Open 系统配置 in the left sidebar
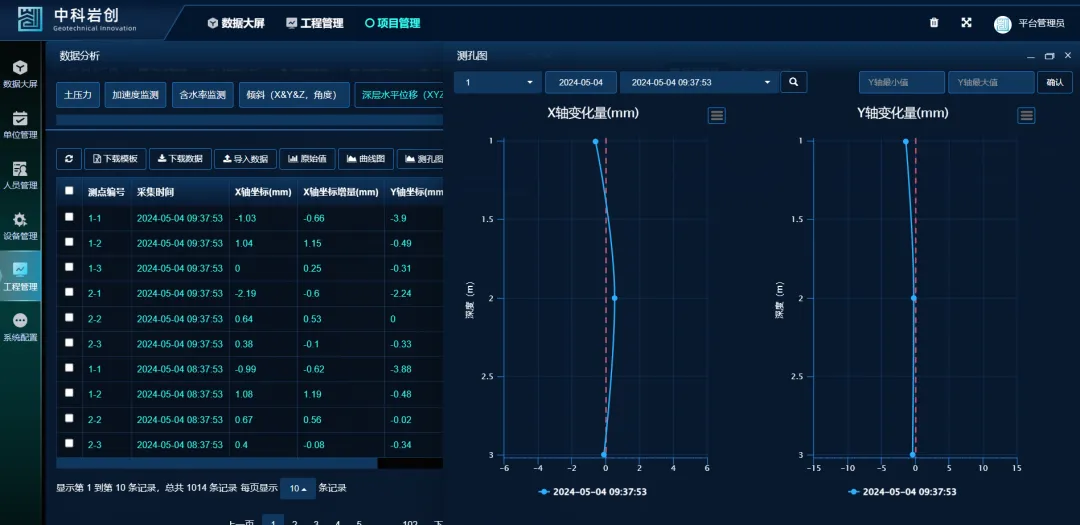The height and width of the screenshot is (525, 1080). 20,327
